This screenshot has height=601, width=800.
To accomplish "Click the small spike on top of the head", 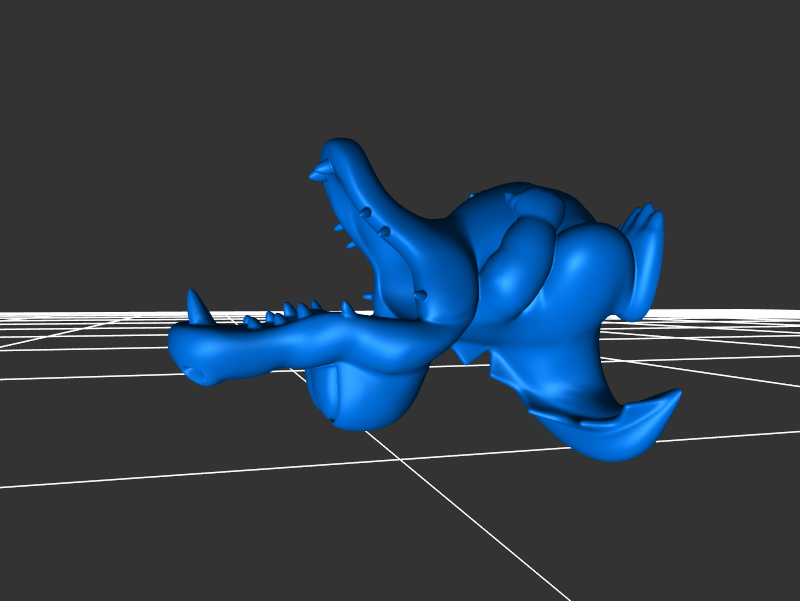I will [x=511, y=200].
